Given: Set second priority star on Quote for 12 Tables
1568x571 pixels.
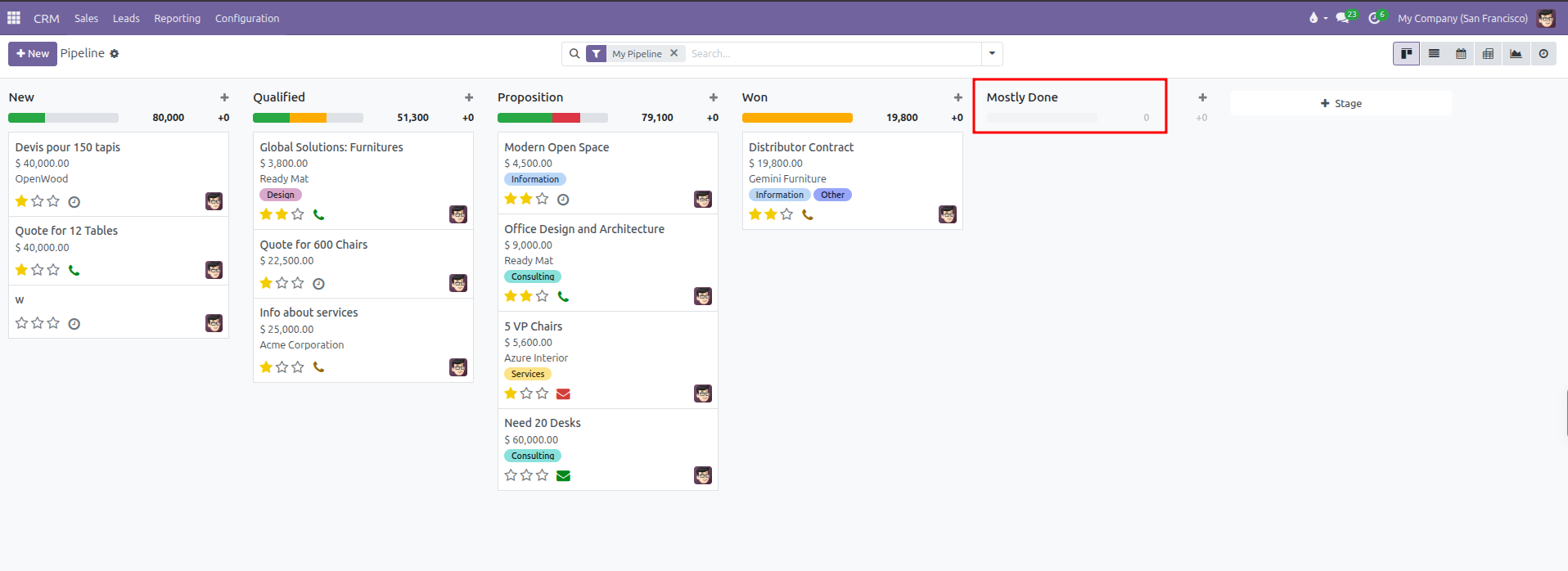Looking at the screenshot, I should 38,270.
